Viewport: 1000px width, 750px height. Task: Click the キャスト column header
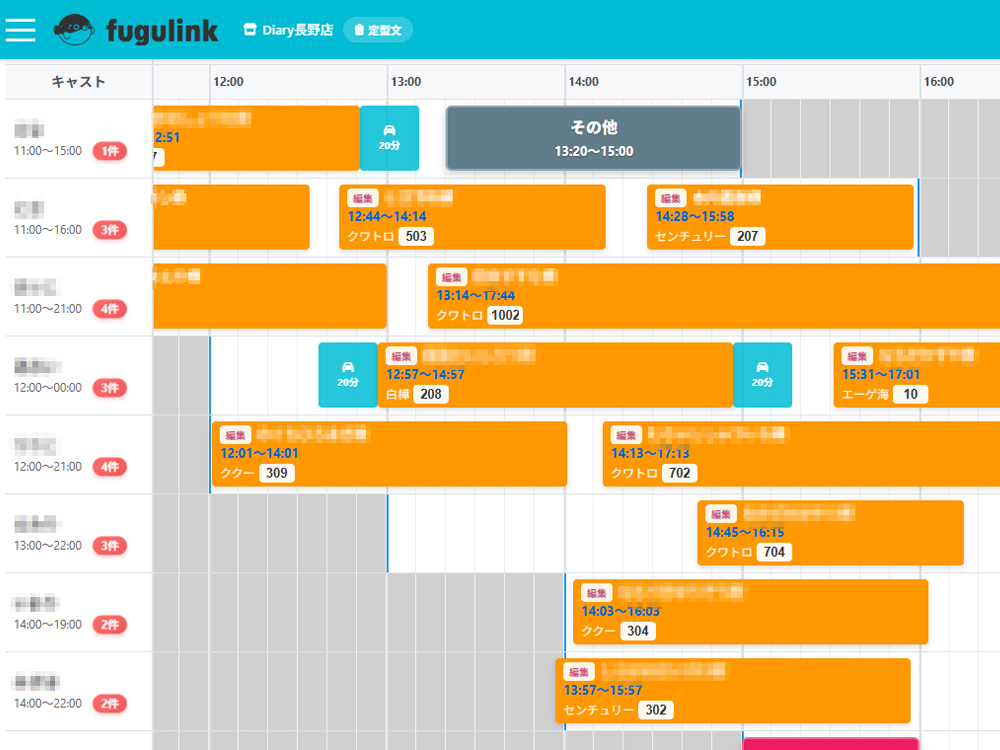click(78, 82)
